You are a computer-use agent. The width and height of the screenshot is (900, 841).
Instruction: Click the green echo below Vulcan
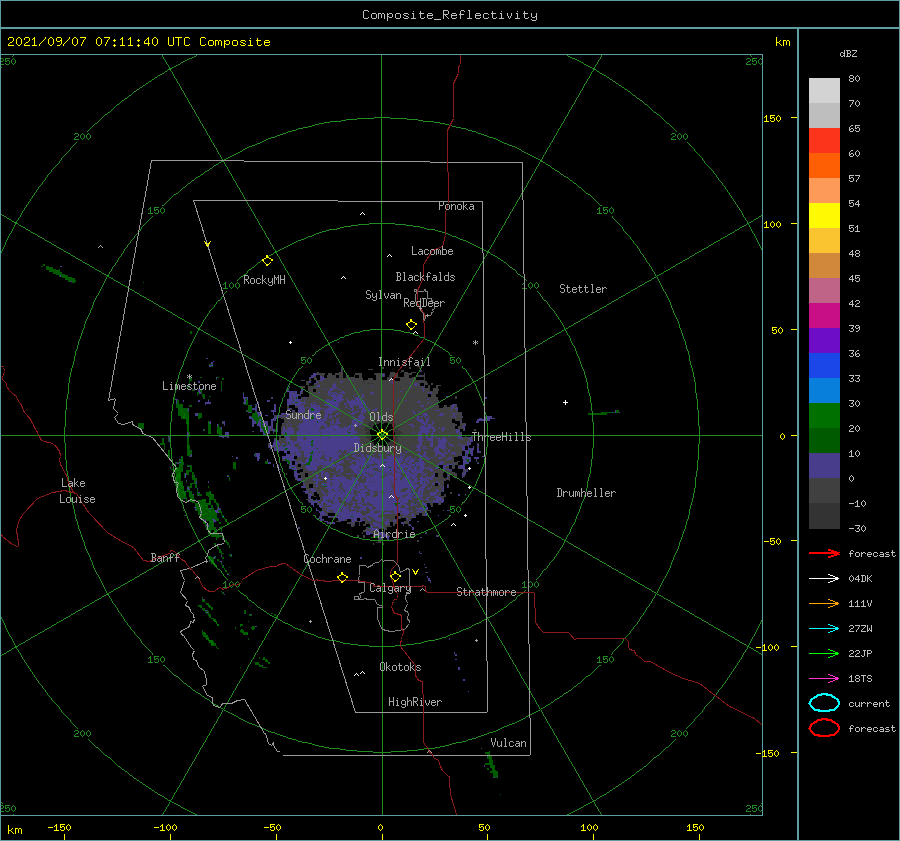492,766
